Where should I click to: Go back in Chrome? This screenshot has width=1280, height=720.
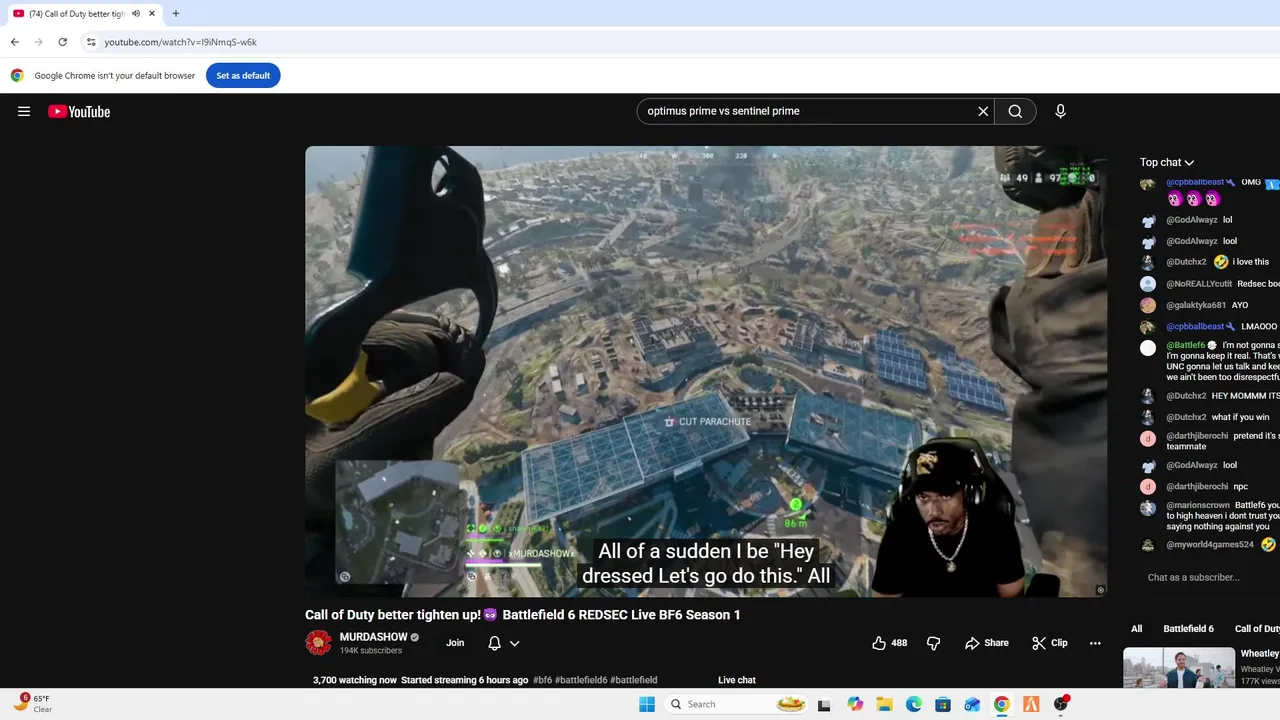[14, 42]
